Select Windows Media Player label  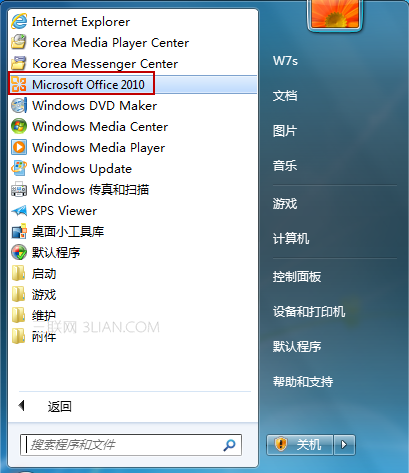pos(99,148)
